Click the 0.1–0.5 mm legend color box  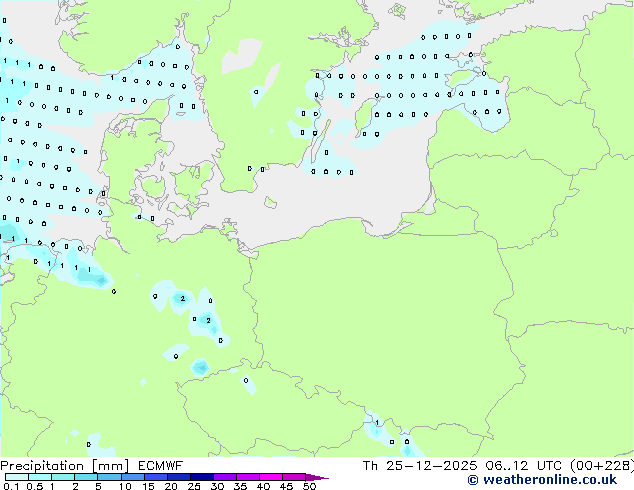[x=17, y=477]
